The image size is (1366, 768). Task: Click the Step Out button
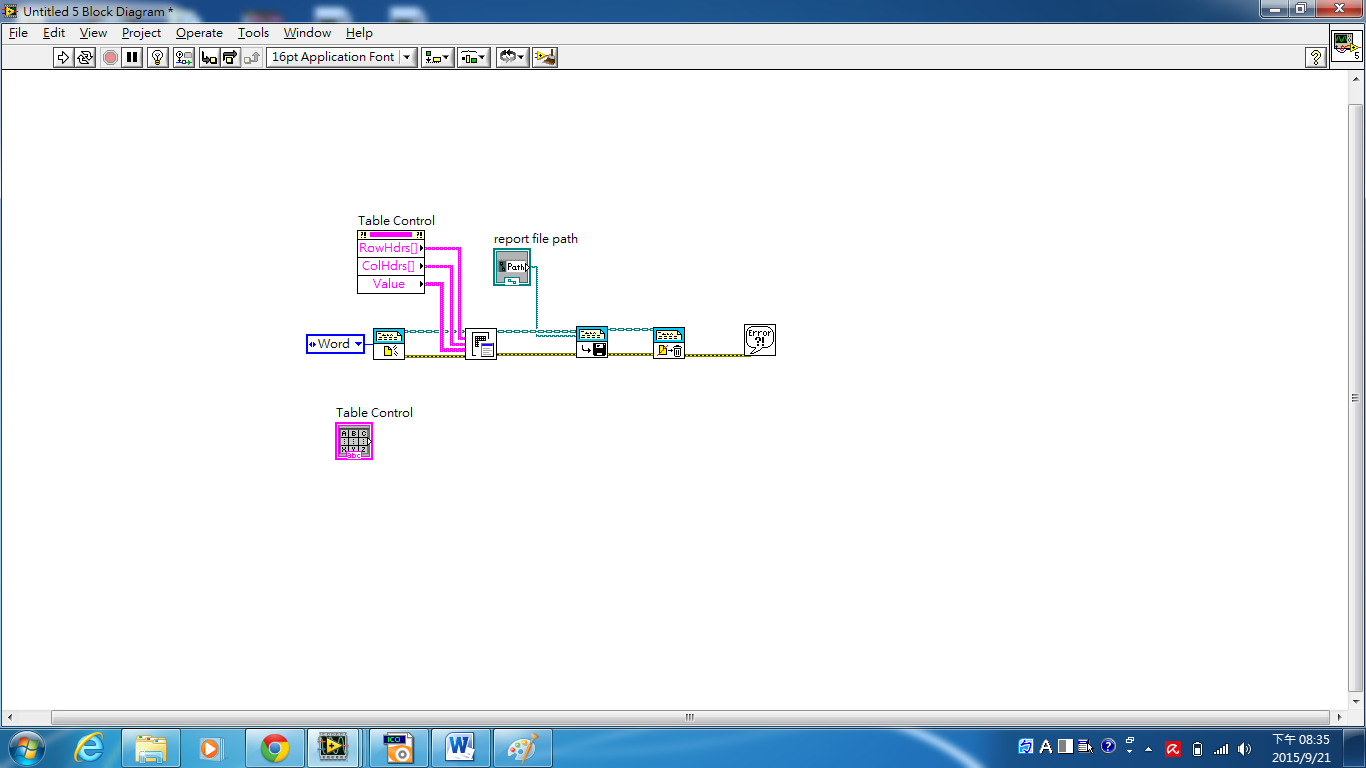(x=251, y=58)
